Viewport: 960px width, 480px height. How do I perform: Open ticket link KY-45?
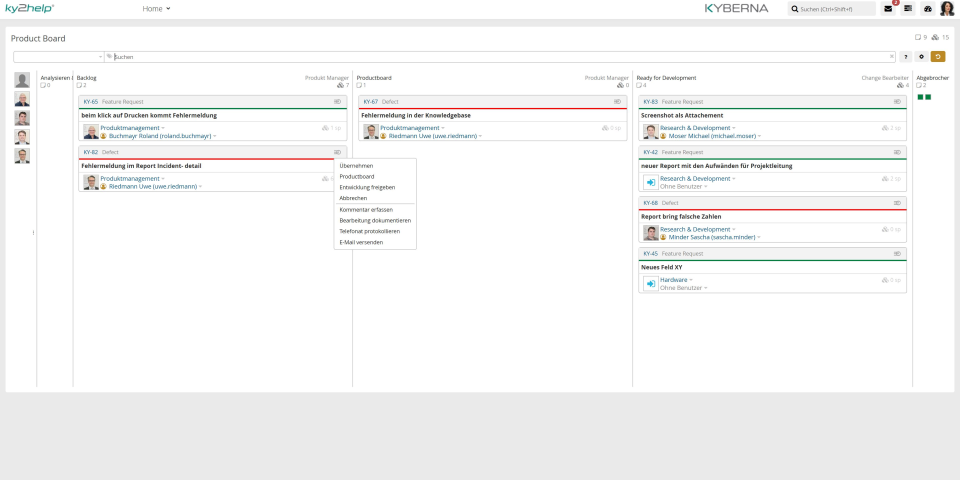(x=651, y=253)
